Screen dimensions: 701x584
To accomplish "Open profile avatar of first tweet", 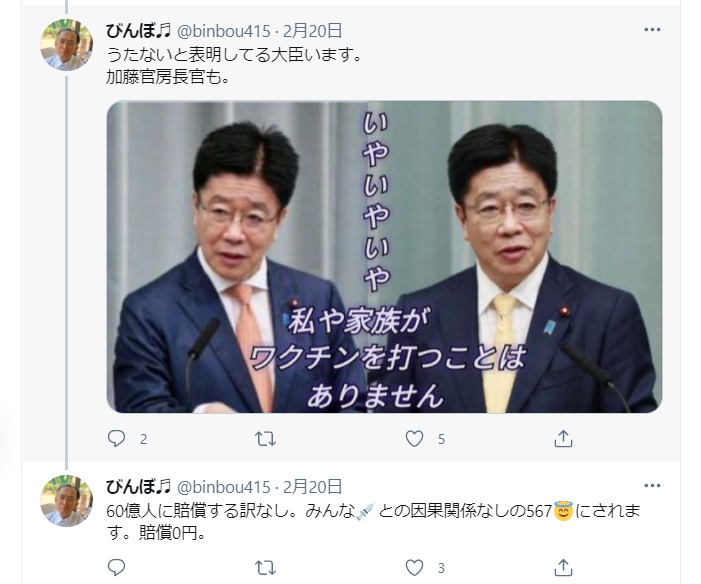I will tap(67, 45).
